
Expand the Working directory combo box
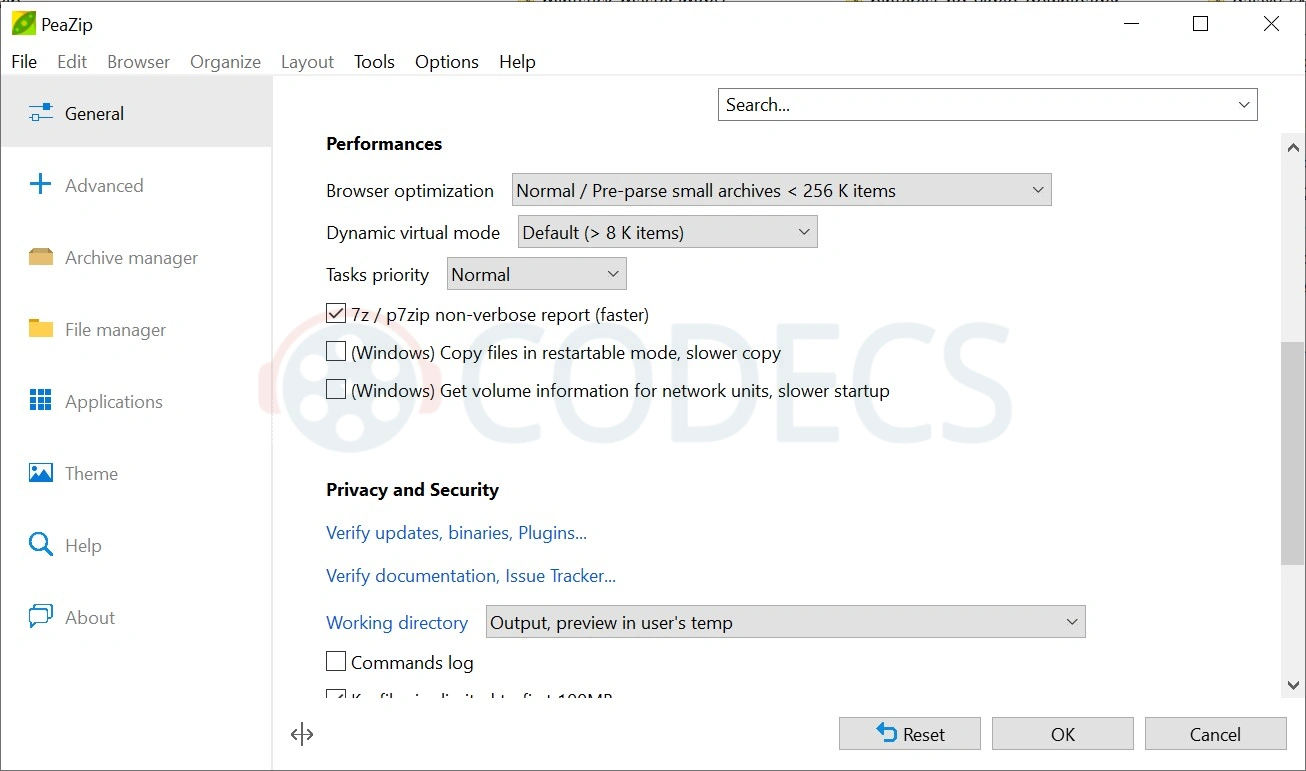click(x=785, y=622)
